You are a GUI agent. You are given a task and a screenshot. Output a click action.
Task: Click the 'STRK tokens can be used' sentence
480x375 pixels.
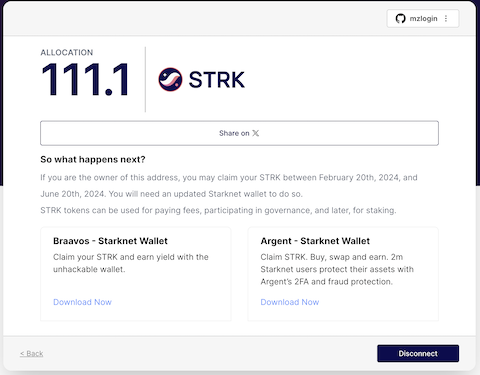pos(218,210)
